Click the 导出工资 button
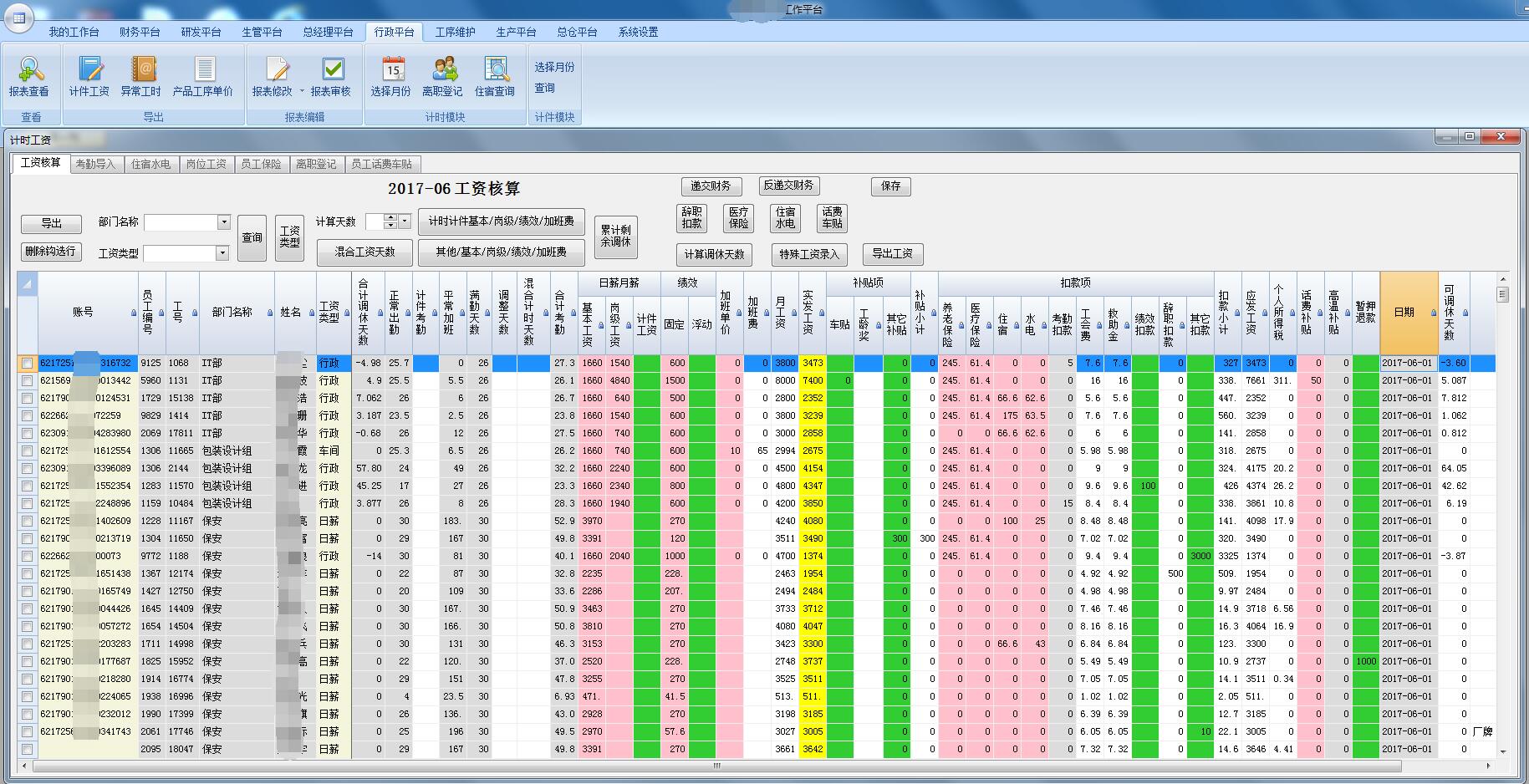1529x784 pixels. tap(892, 254)
